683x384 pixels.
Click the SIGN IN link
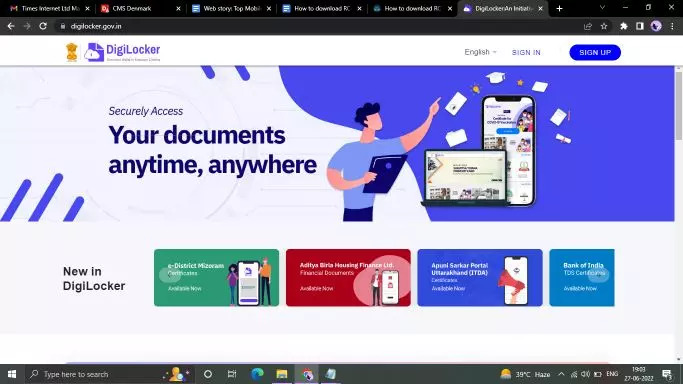click(526, 52)
